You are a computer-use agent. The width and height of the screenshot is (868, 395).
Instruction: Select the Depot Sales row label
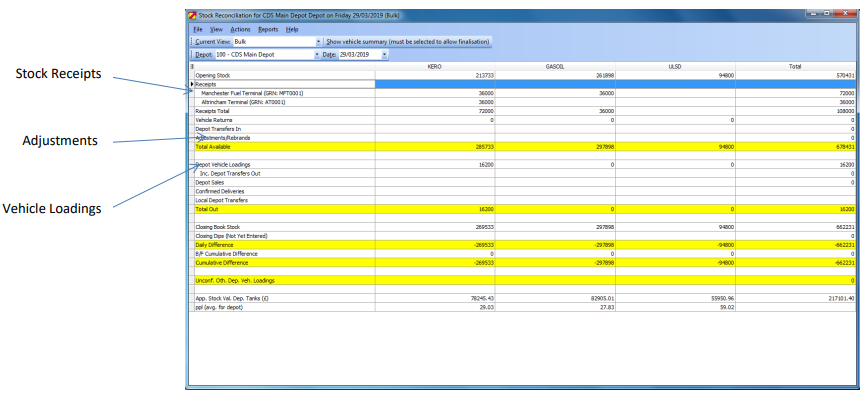click(x=209, y=182)
